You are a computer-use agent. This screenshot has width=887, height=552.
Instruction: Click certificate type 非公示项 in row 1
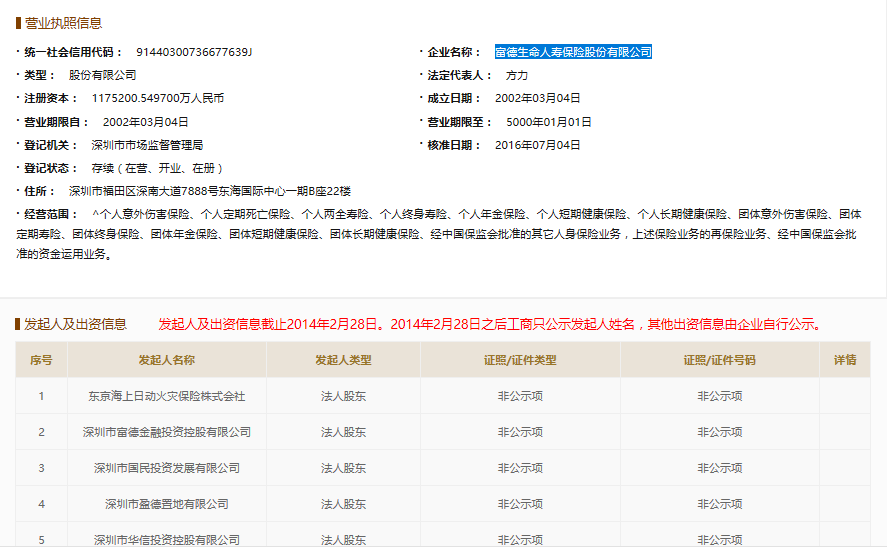(520, 396)
